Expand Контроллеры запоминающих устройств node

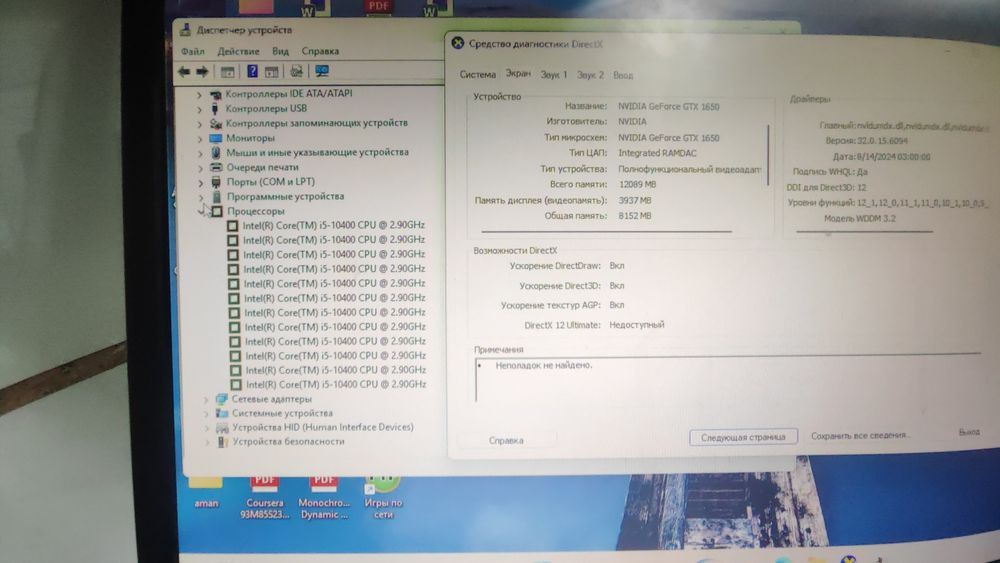(200, 124)
